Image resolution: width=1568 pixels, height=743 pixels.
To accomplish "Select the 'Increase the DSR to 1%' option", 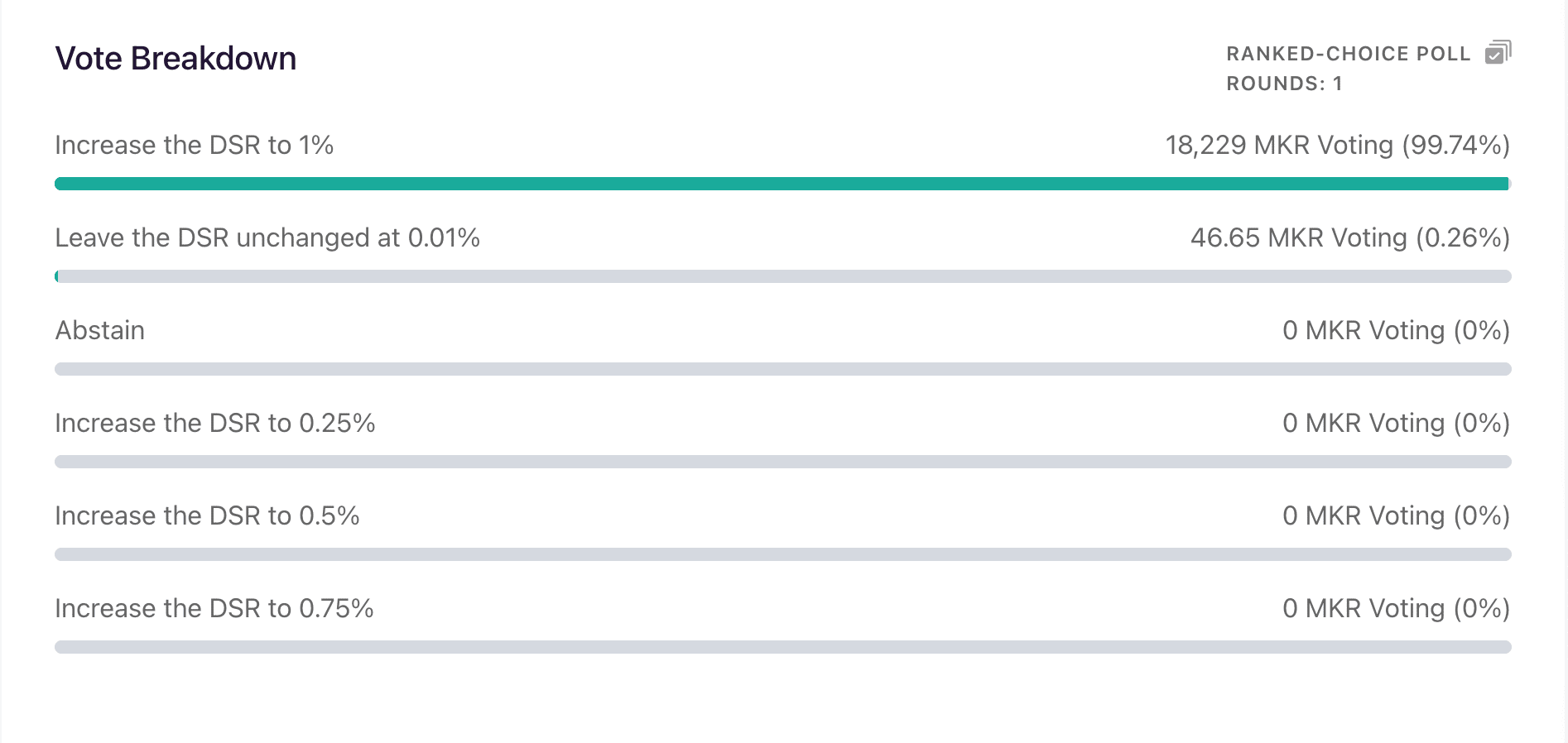I will [x=195, y=145].
